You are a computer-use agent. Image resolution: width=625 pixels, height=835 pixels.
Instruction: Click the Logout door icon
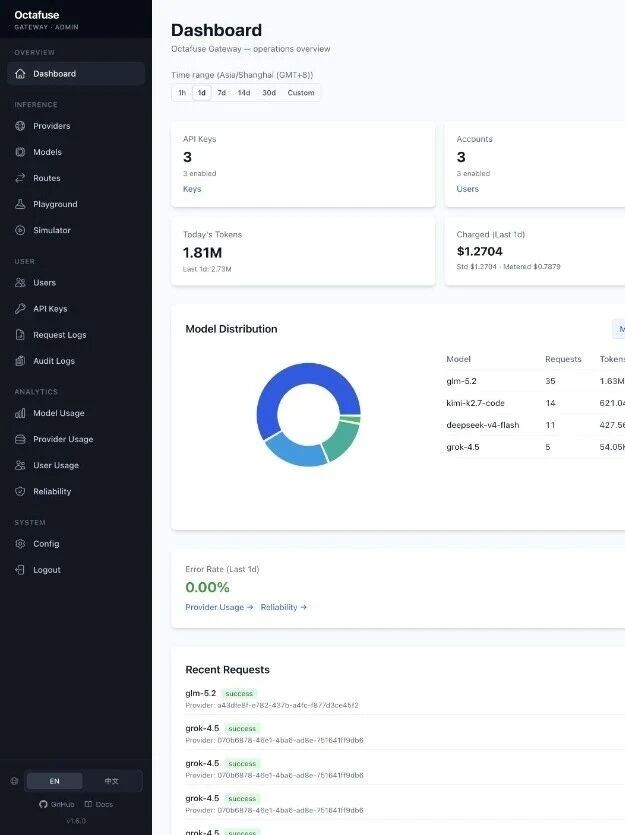(20, 570)
